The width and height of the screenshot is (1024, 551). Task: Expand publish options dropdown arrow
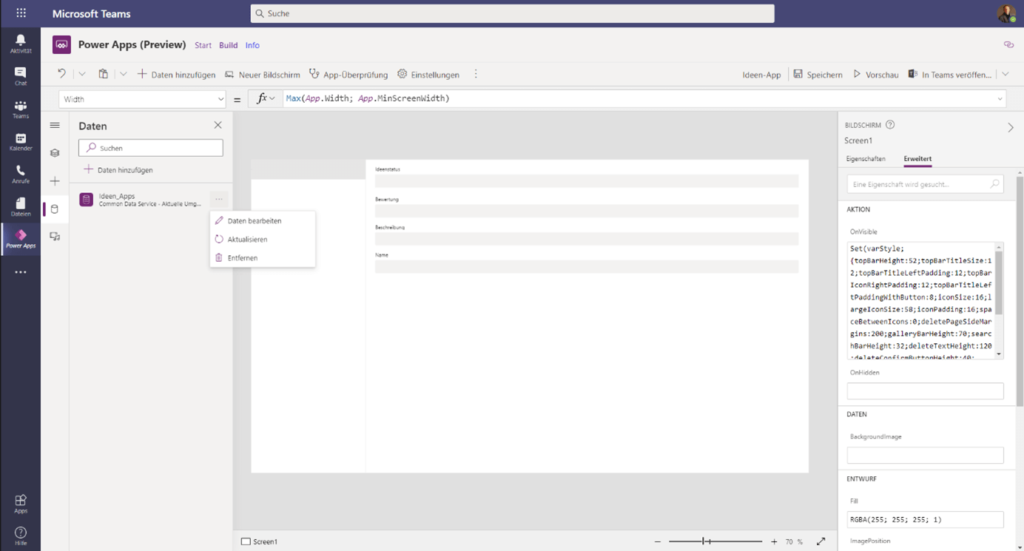pyautogui.click(x=1006, y=74)
